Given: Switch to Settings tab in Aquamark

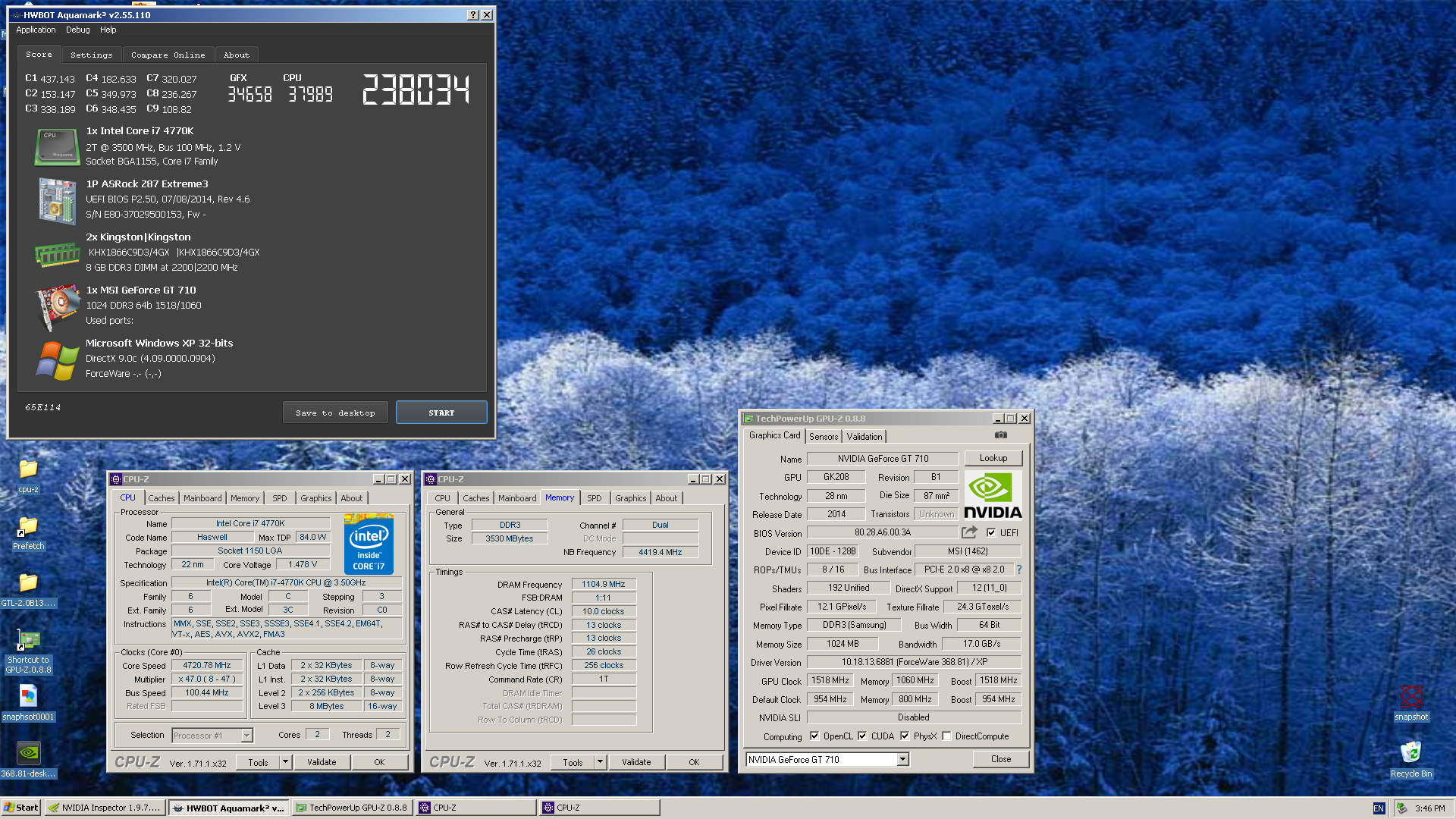Looking at the screenshot, I should click(x=91, y=55).
